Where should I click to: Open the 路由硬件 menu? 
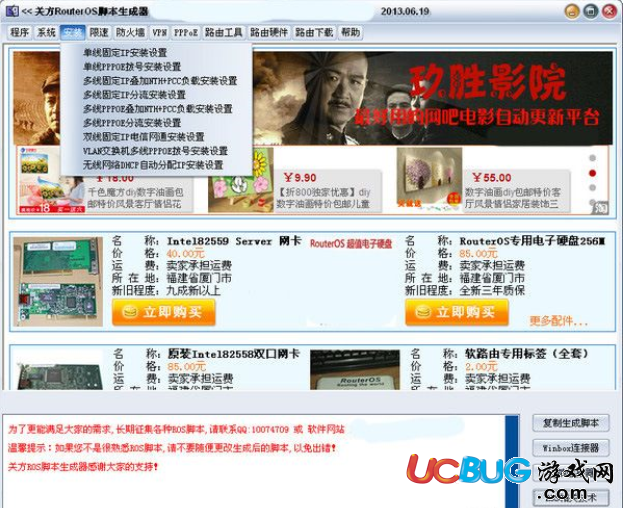point(269,32)
